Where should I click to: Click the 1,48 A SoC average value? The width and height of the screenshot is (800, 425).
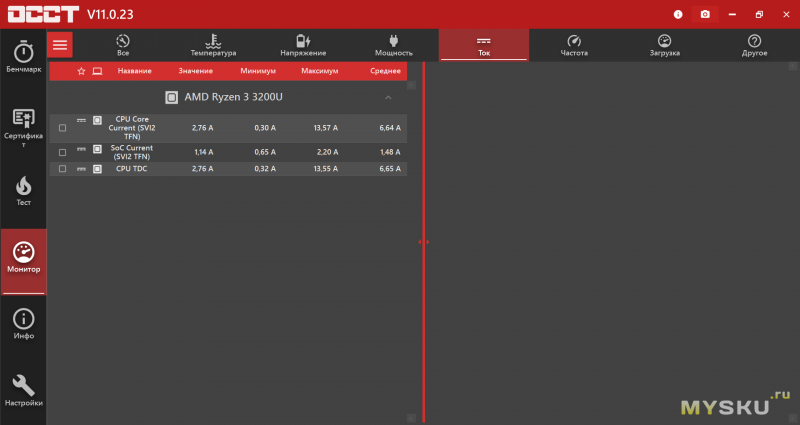390,152
